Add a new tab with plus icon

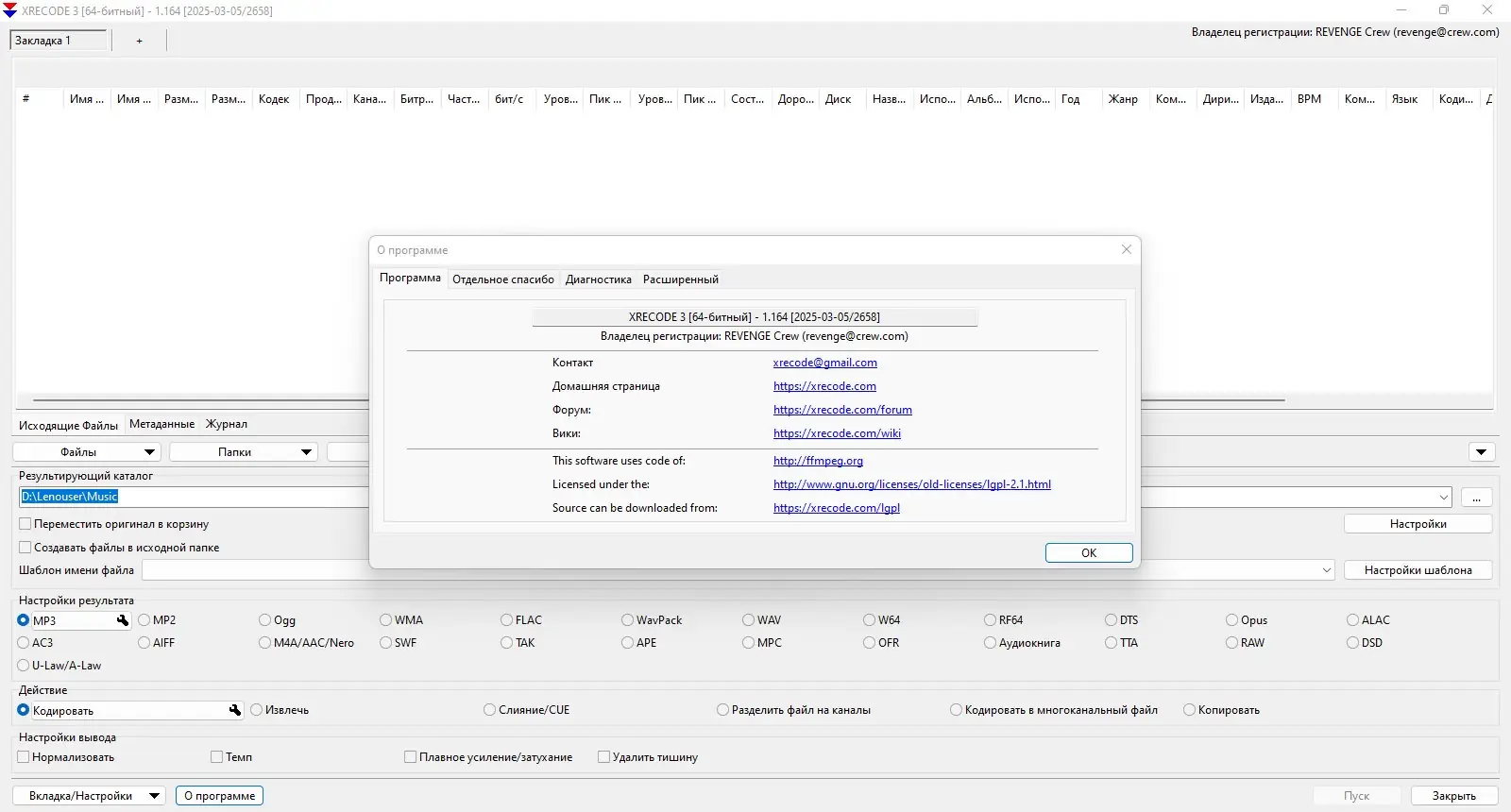click(140, 41)
